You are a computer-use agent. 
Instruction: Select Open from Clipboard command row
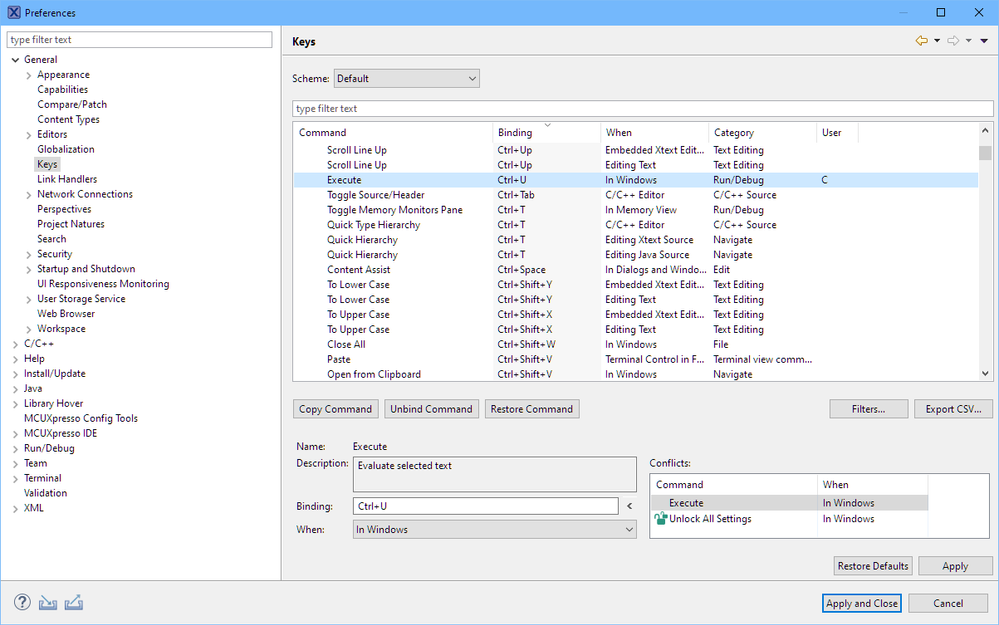coord(636,374)
